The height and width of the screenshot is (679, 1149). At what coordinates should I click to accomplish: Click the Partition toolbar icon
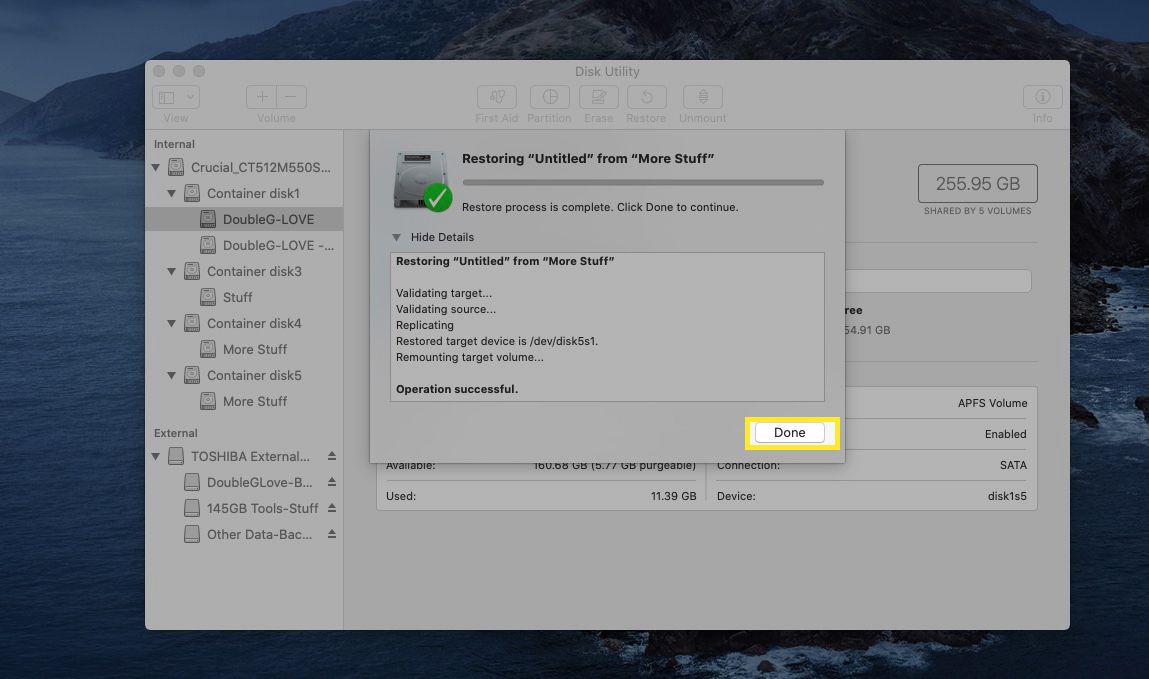pyautogui.click(x=549, y=97)
